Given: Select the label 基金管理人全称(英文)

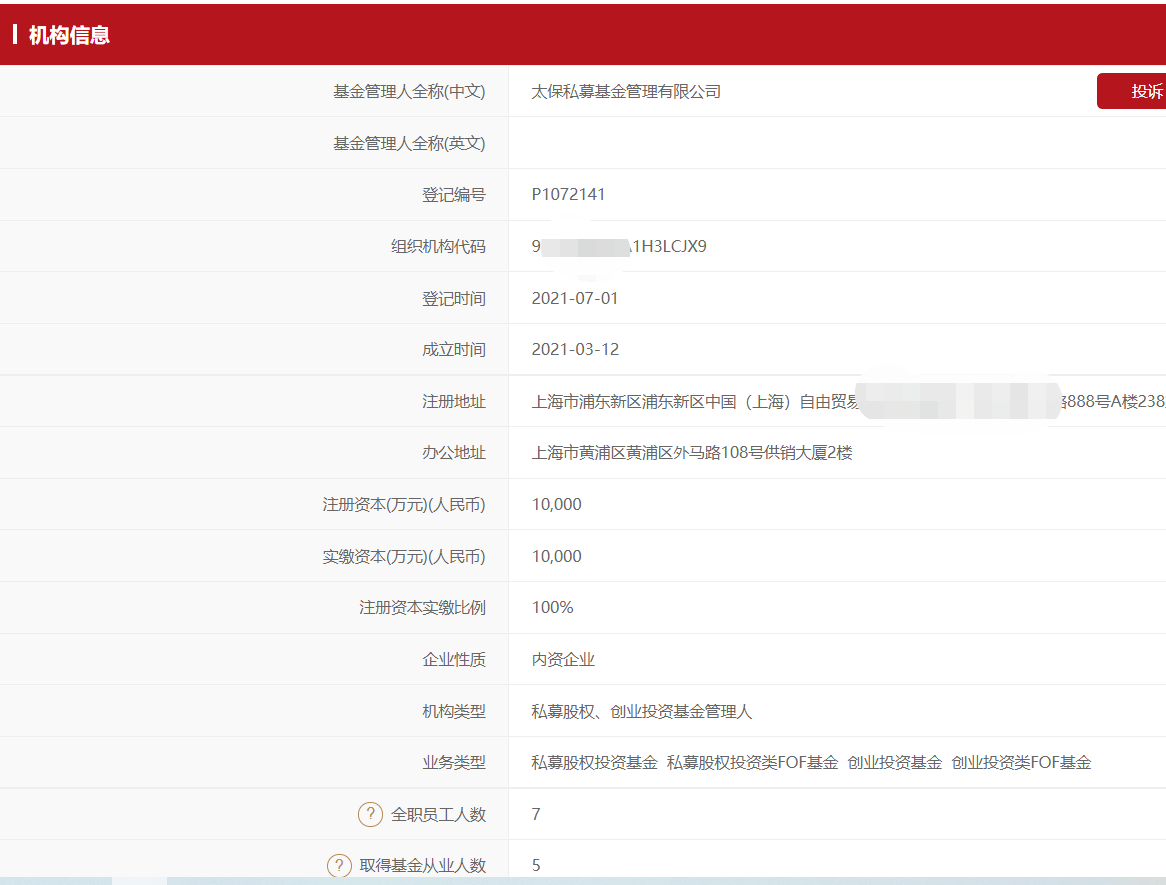Looking at the screenshot, I should (409, 144).
